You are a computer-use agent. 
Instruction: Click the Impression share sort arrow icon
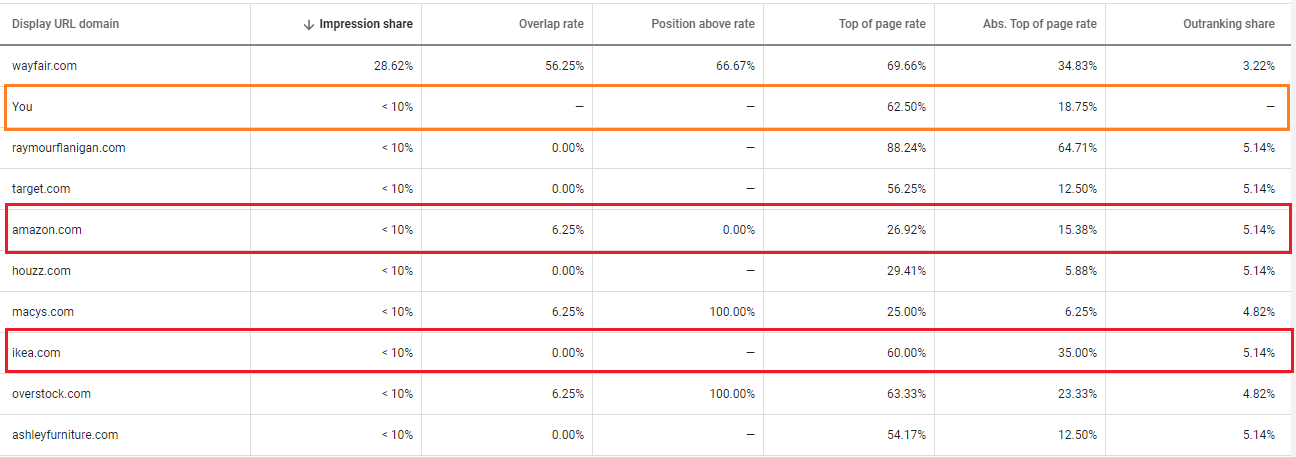(x=308, y=24)
